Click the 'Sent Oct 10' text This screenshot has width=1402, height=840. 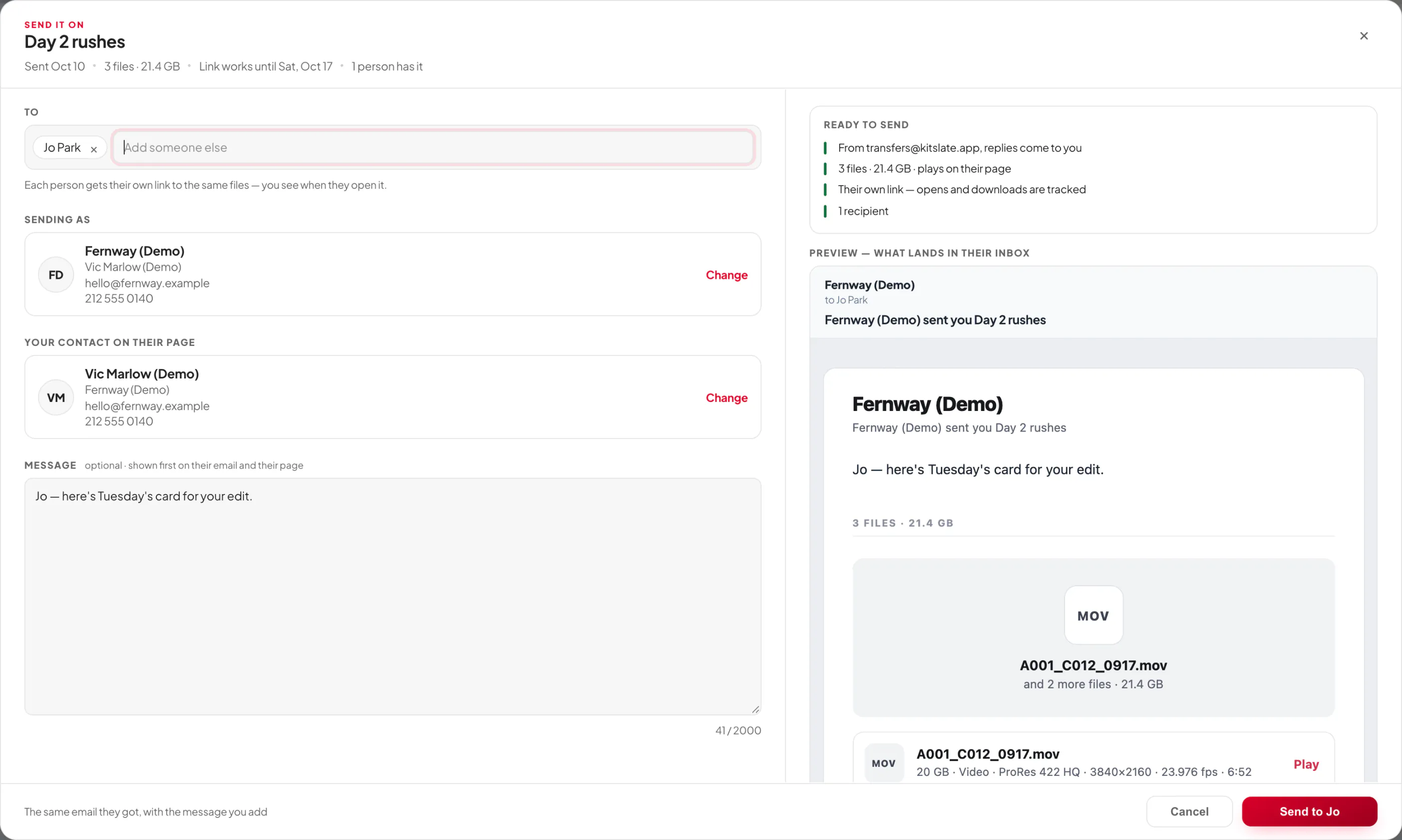pos(55,66)
